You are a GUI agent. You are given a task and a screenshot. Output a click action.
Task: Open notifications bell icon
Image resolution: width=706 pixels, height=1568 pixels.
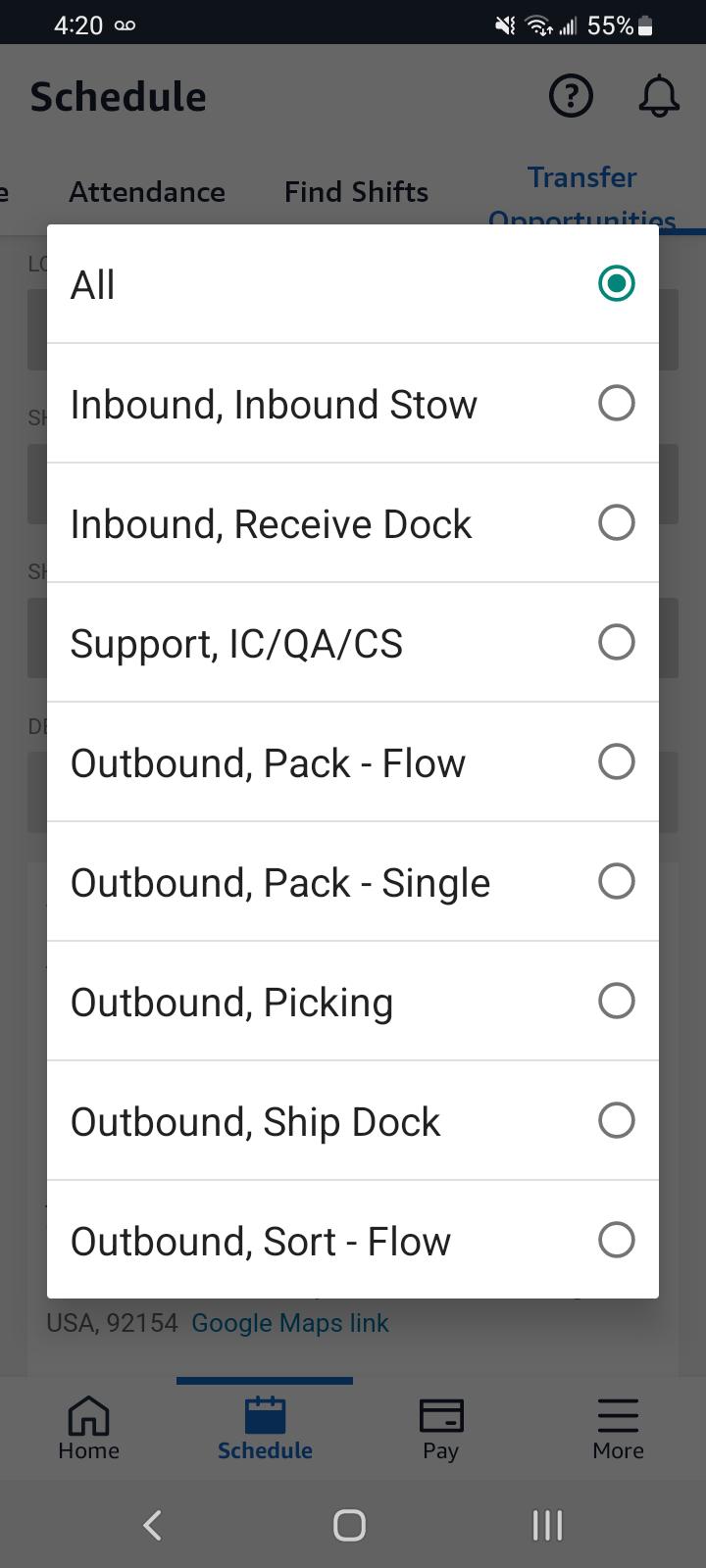click(x=659, y=96)
